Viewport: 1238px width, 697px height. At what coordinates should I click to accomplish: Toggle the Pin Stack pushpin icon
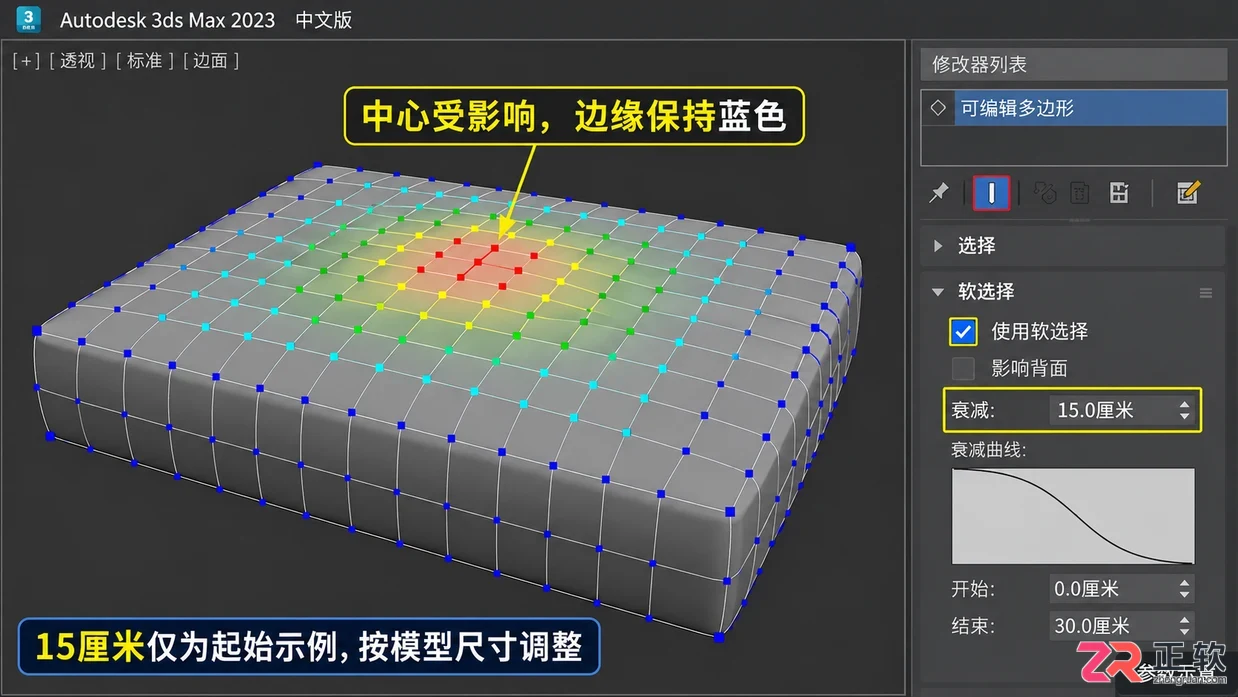click(939, 193)
